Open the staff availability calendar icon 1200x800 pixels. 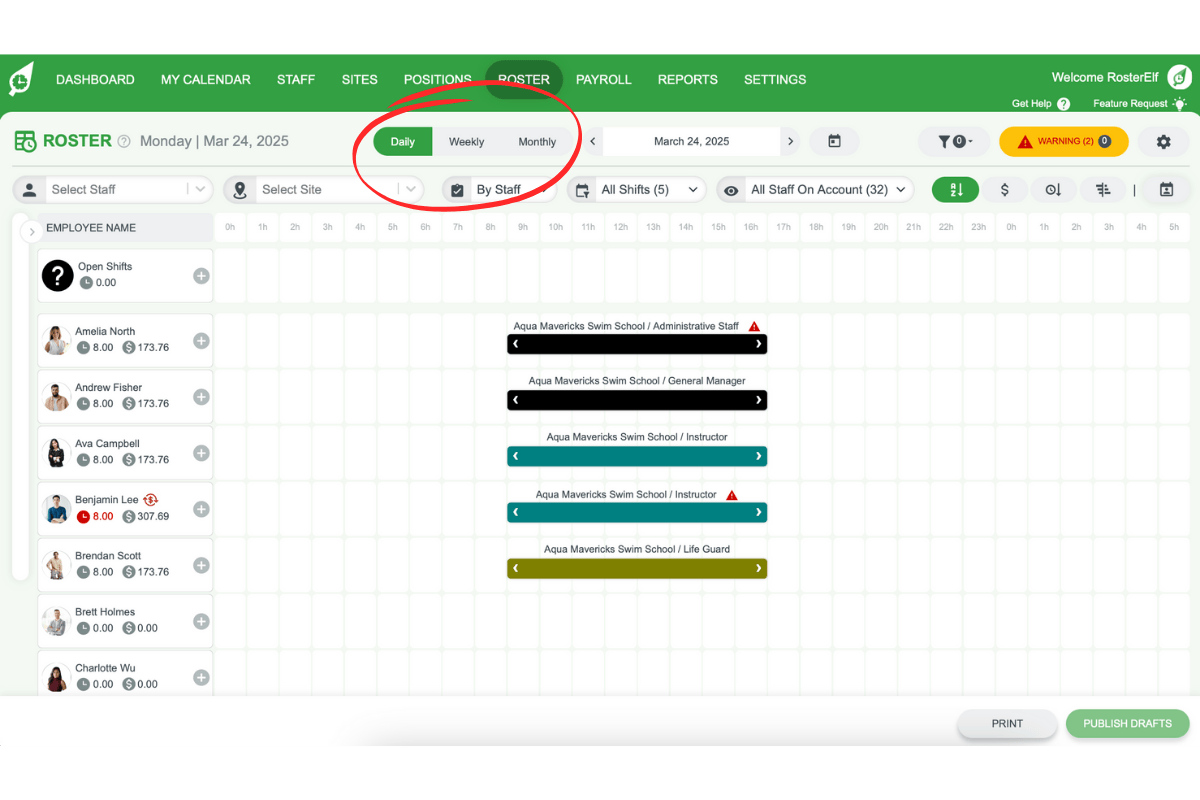pos(1167,189)
